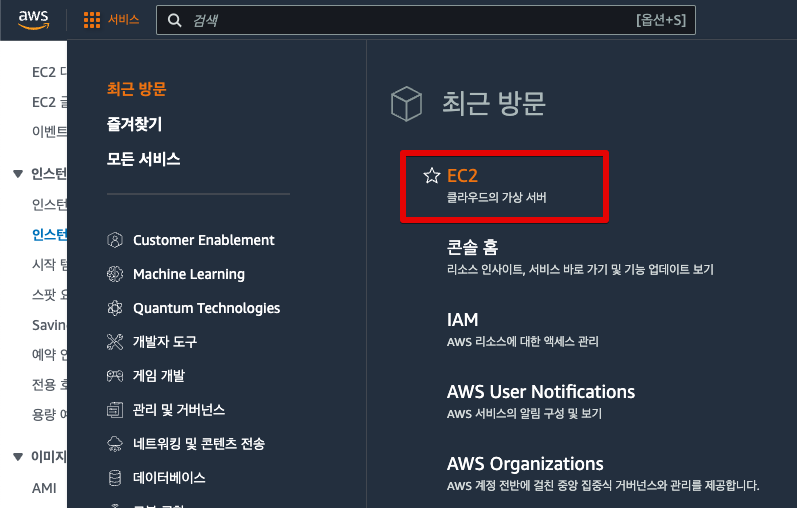Click the 데이터베이스 cylinder icon
797x508 pixels.
[115, 478]
